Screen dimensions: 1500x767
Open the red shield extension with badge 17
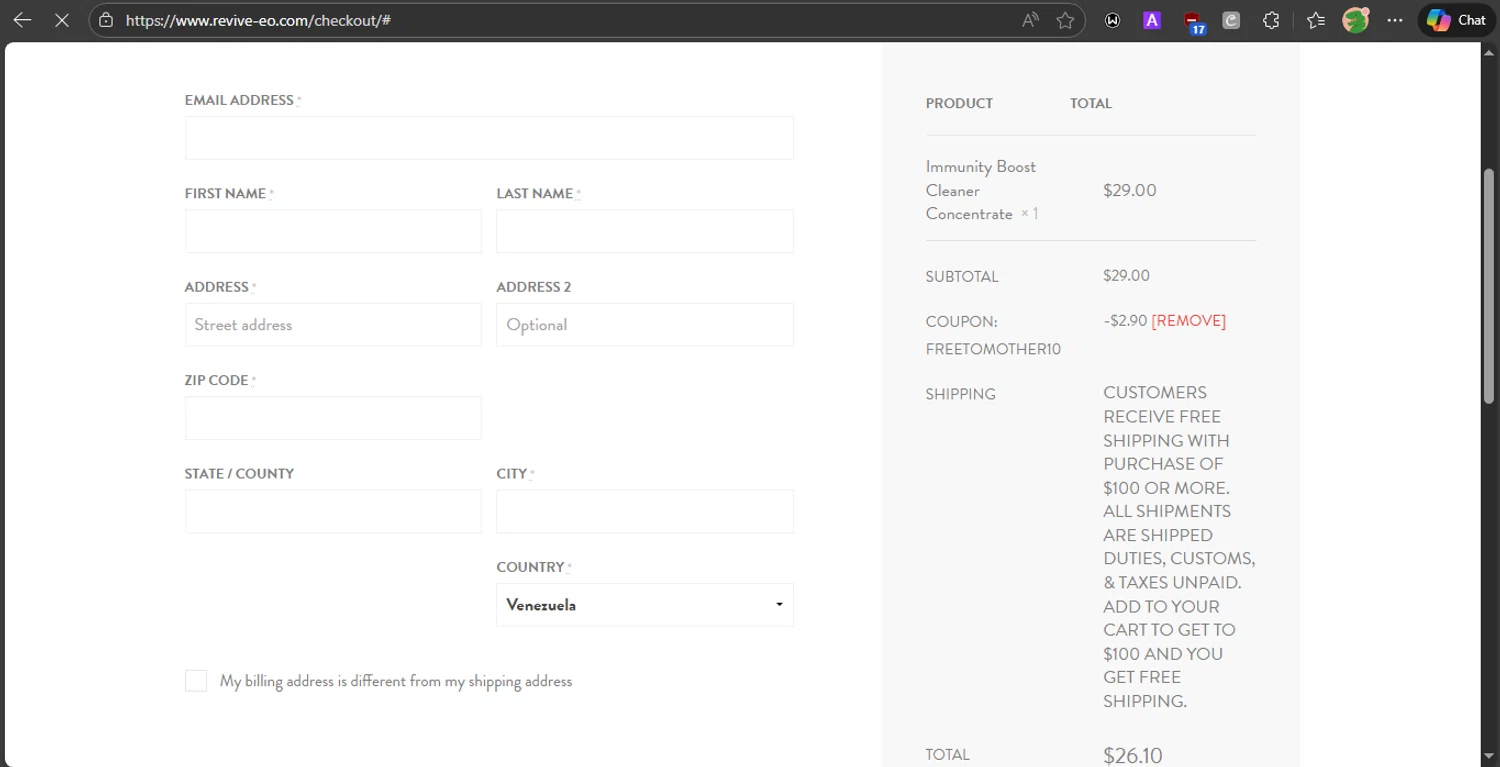pyautogui.click(x=1193, y=21)
